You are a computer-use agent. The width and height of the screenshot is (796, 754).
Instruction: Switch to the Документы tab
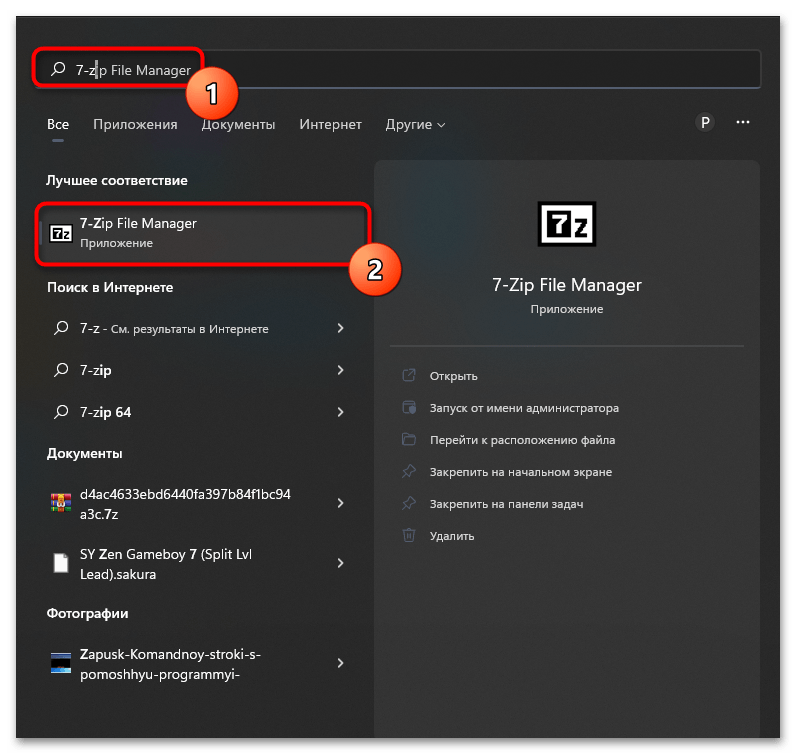click(238, 124)
